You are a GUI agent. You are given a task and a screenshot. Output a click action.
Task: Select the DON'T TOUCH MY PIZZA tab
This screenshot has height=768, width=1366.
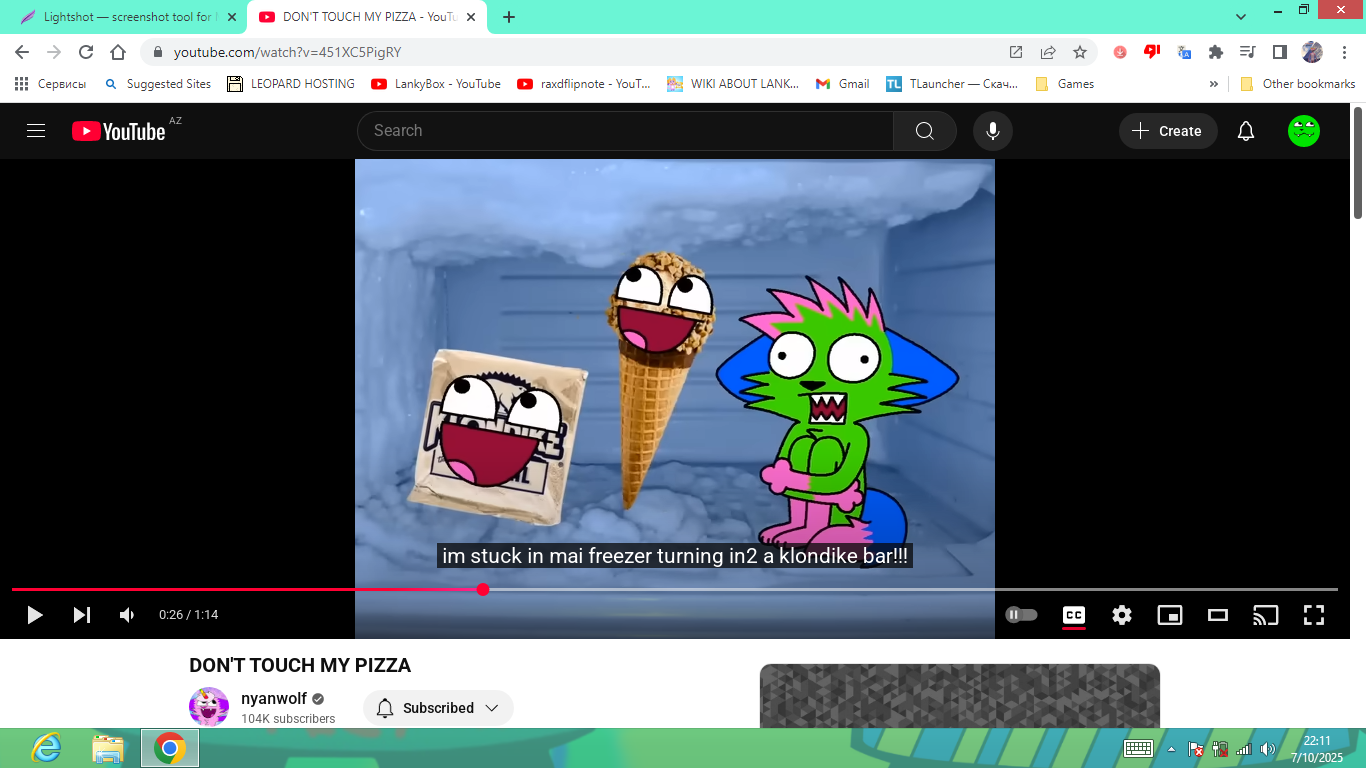tap(365, 17)
